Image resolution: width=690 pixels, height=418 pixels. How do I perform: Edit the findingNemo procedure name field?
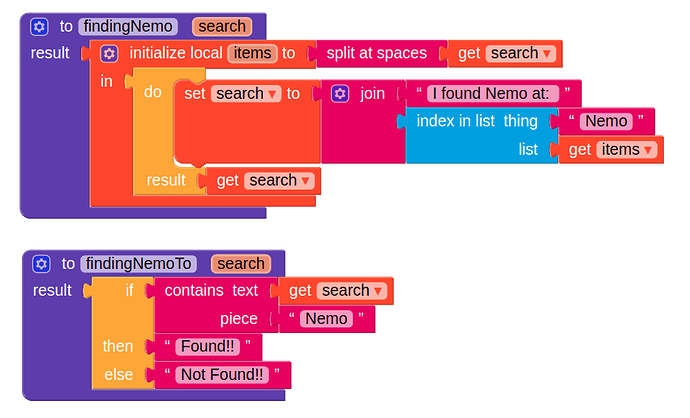point(128,27)
